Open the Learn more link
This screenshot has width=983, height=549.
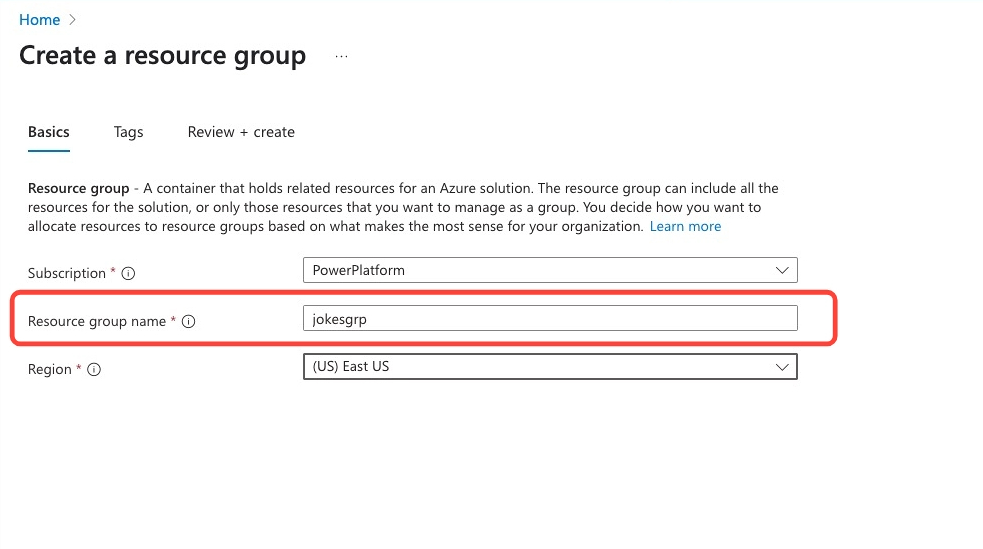[685, 227]
